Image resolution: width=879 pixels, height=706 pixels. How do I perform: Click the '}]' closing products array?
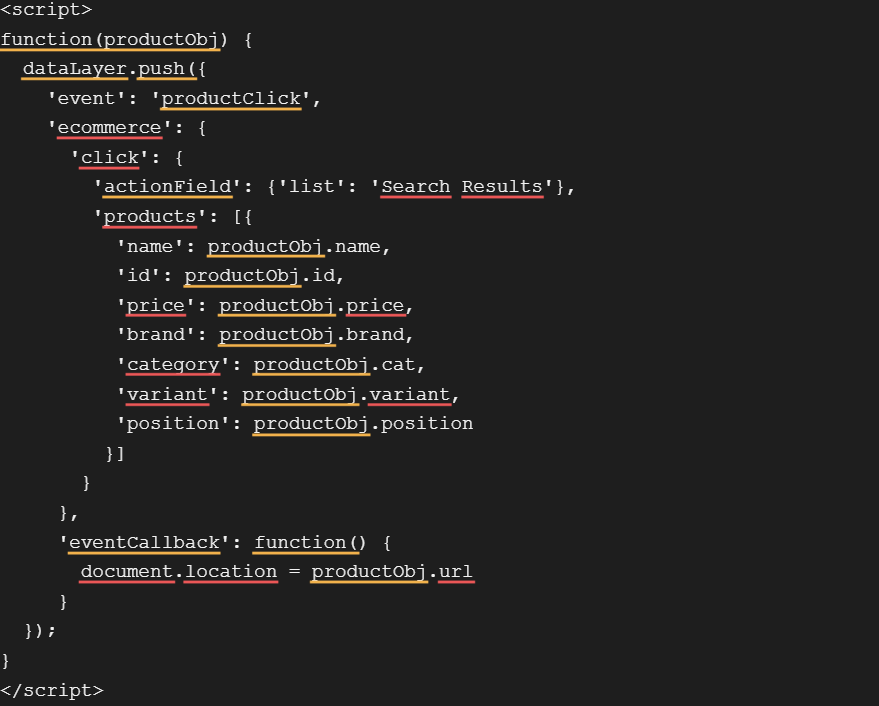tap(115, 454)
